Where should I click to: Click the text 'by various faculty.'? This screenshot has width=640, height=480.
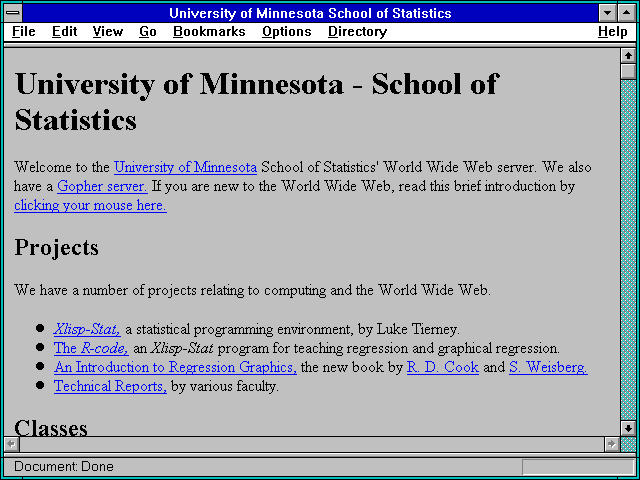tap(225, 386)
